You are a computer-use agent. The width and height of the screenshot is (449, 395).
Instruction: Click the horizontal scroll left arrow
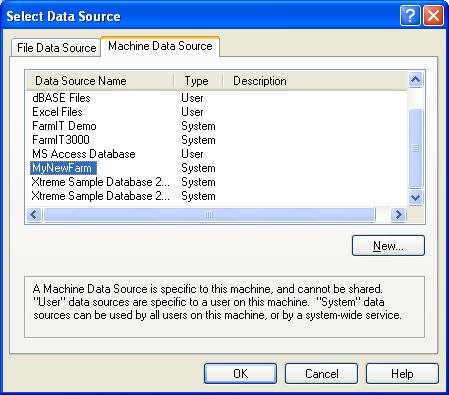(34, 215)
